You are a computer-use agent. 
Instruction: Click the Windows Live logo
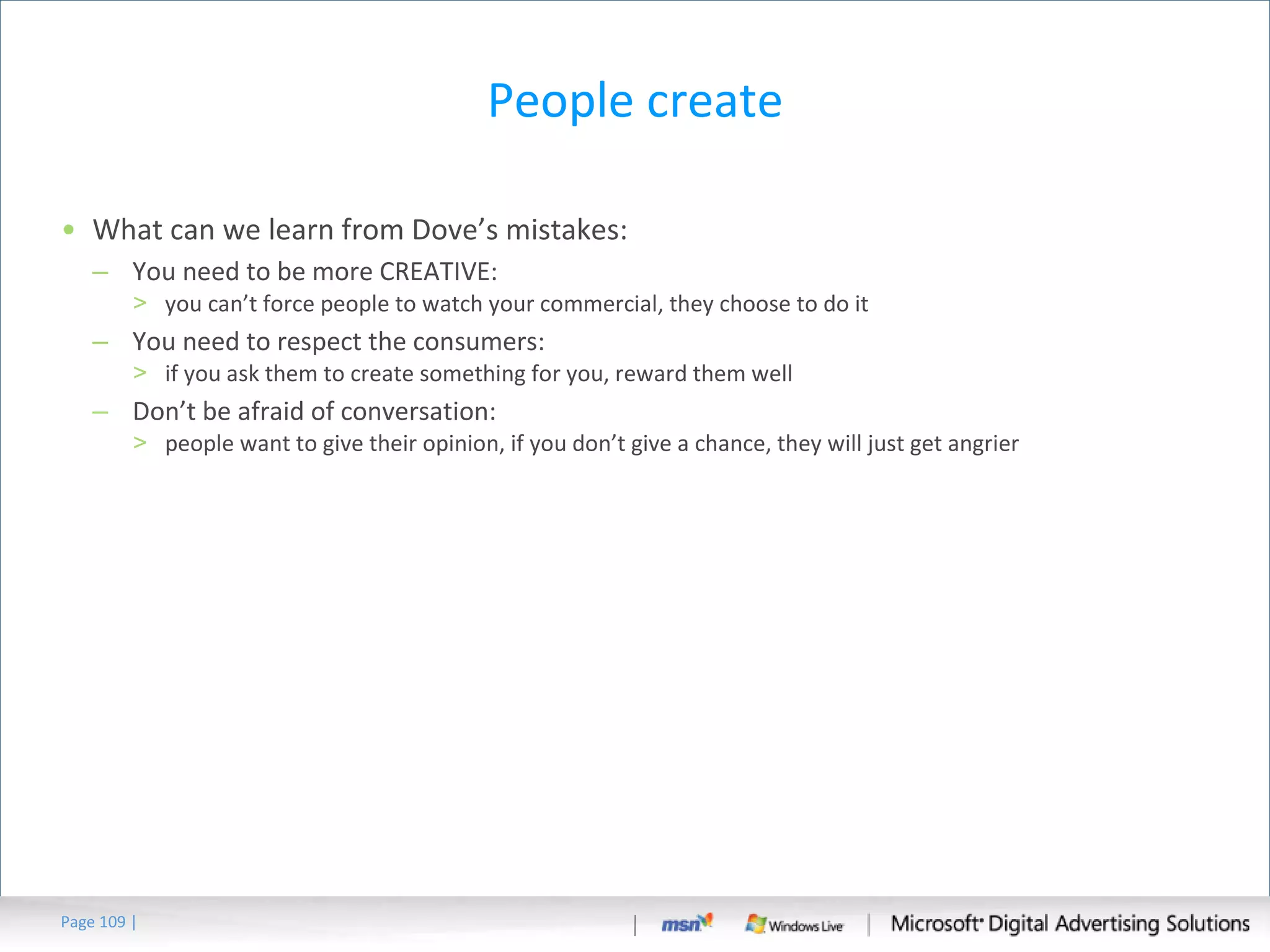pyautogui.click(x=794, y=924)
